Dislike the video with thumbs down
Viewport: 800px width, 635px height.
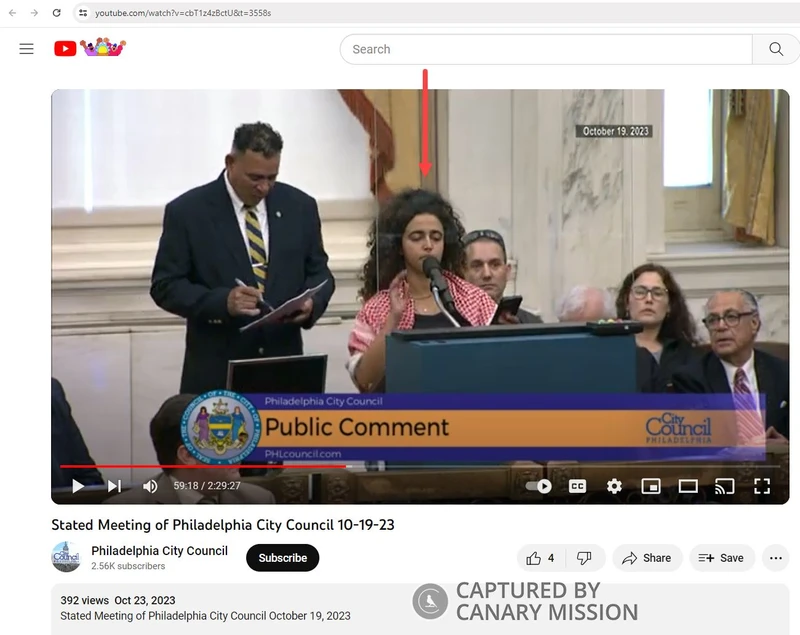[x=584, y=558]
